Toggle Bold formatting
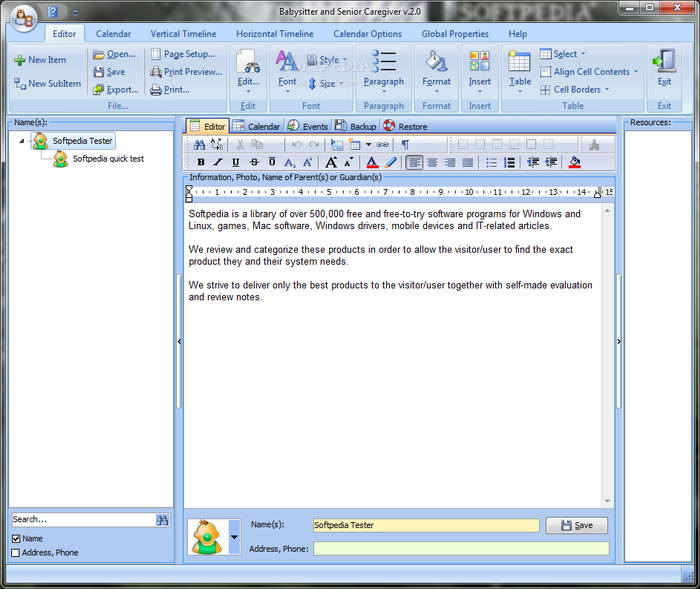The width and height of the screenshot is (700, 589). 201,163
